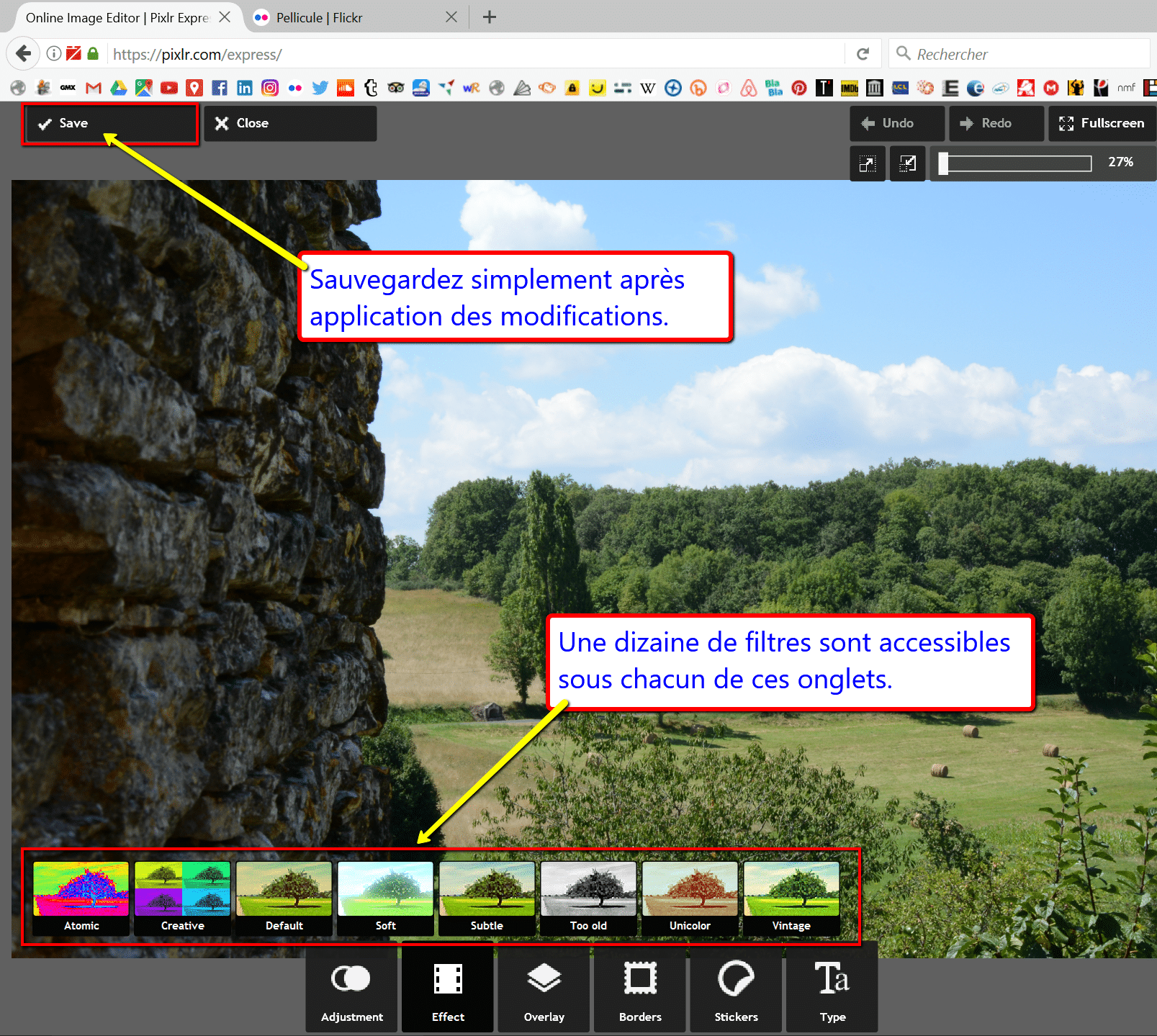Open the Subtle effect category
The image size is (1157, 1036).
point(487,898)
